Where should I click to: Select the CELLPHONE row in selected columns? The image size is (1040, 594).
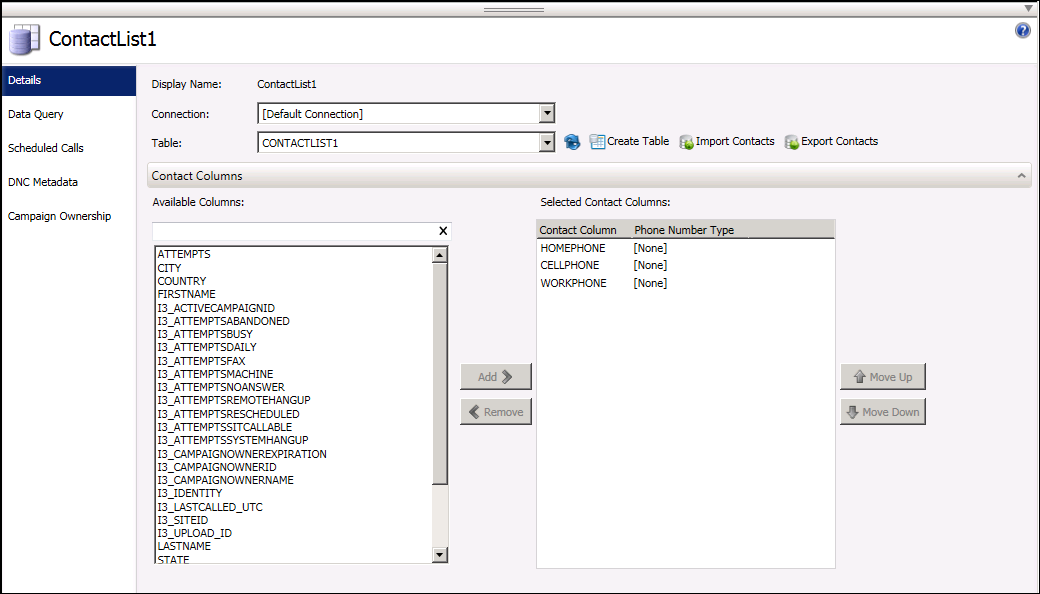[570, 265]
